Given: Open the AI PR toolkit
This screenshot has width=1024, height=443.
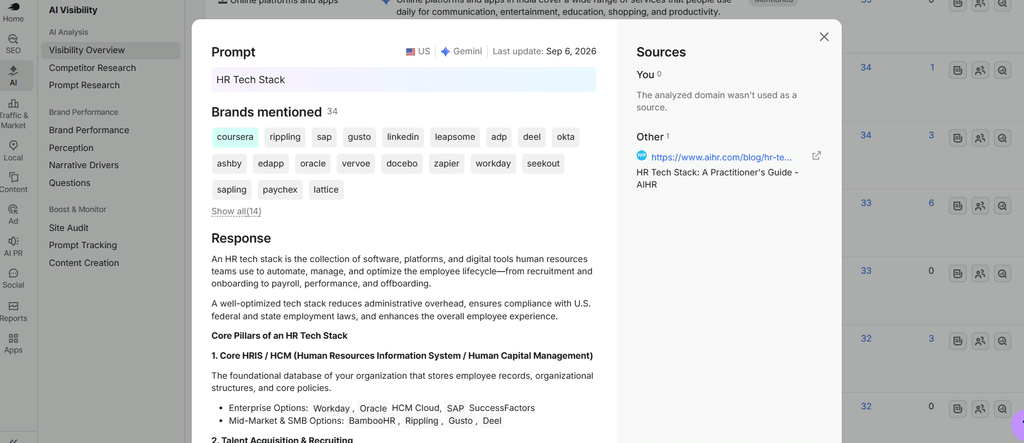Looking at the screenshot, I should 13,246.
